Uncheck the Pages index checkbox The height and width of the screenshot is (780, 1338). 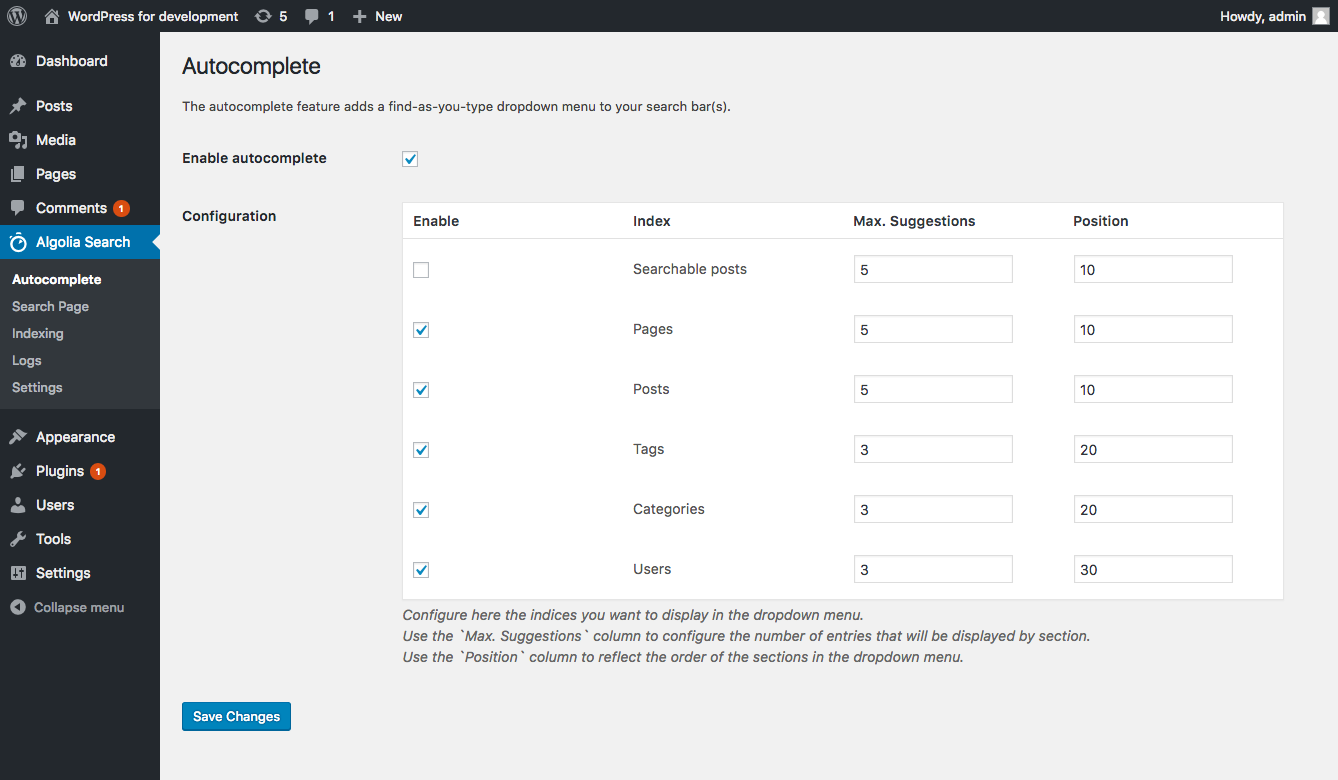click(x=421, y=330)
